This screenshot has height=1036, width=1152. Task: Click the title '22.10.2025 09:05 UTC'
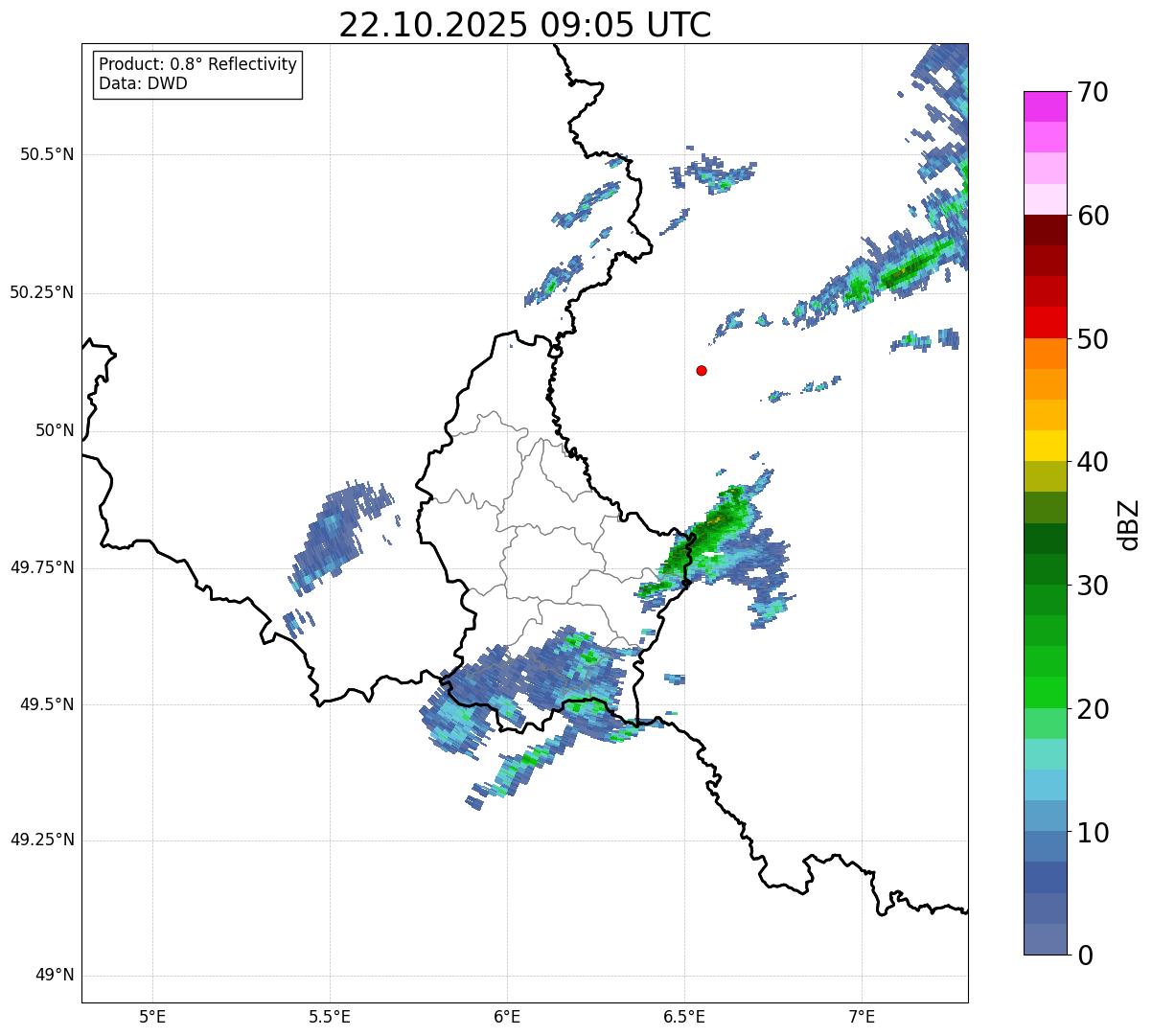(525, 24)
